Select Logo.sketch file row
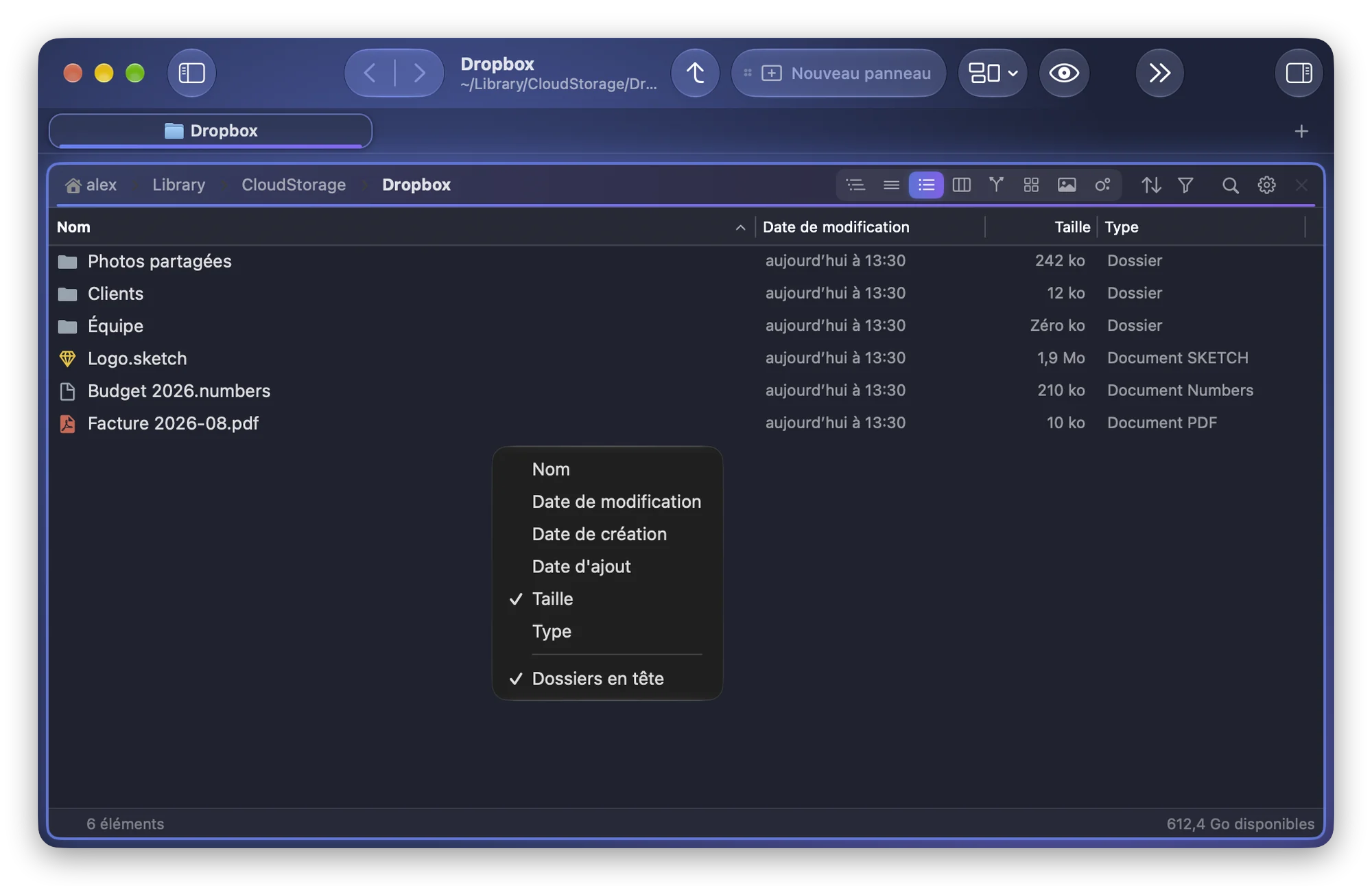Screen dimensions: 1372x886 686,358
